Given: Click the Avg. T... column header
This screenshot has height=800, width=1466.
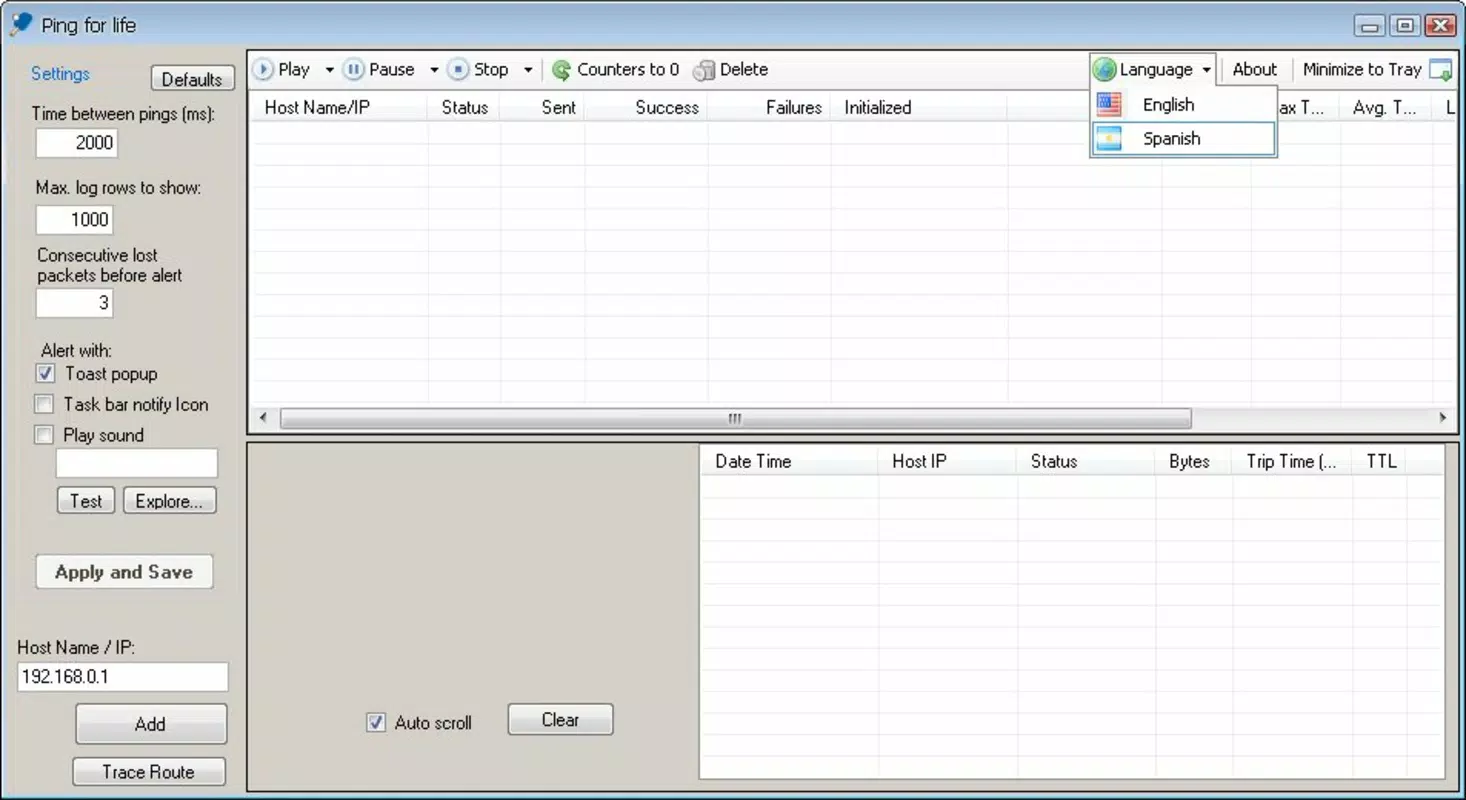Looking at the screenshot, I should coord(1384,108).
